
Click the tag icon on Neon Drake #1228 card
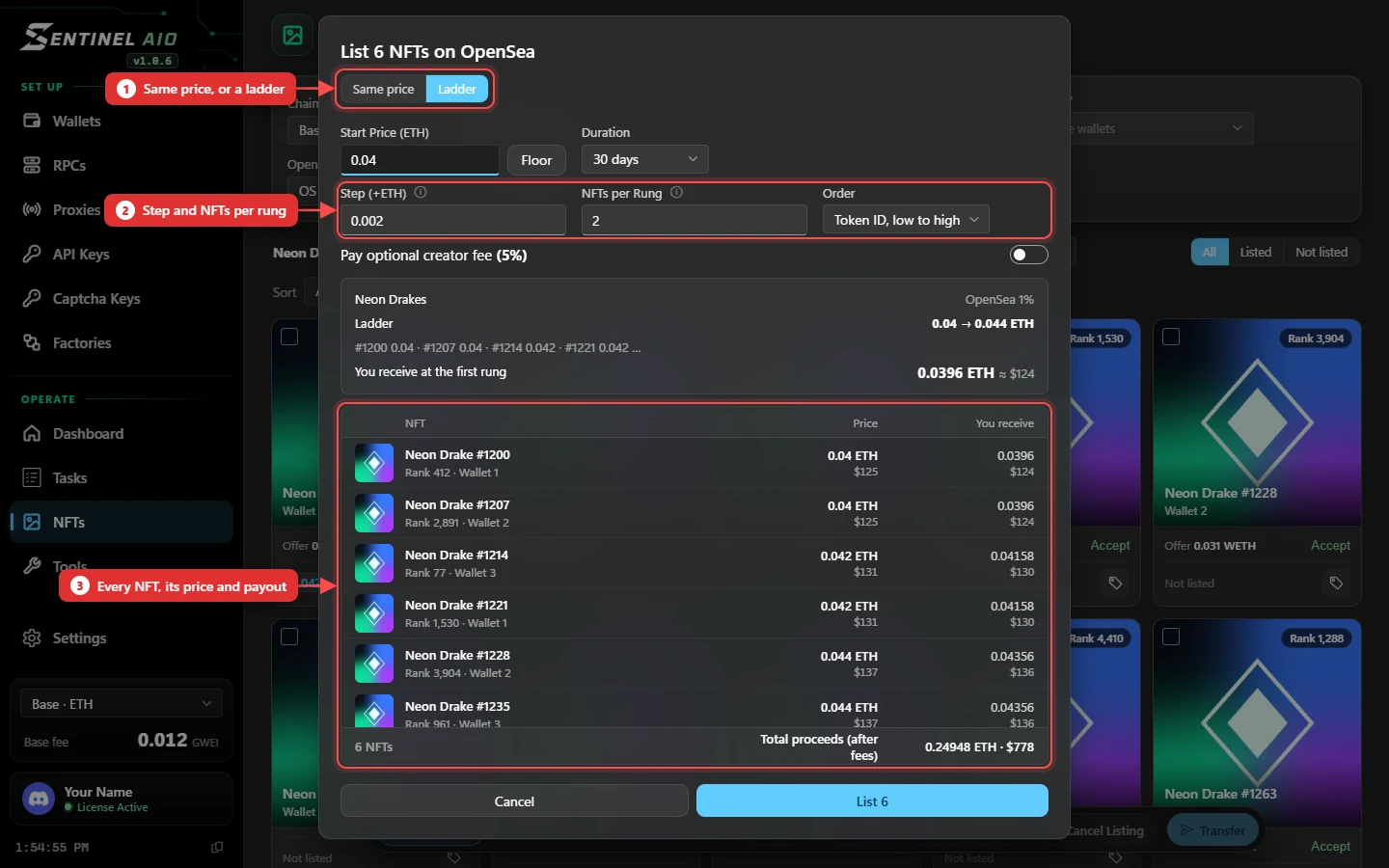(1336, 583)
